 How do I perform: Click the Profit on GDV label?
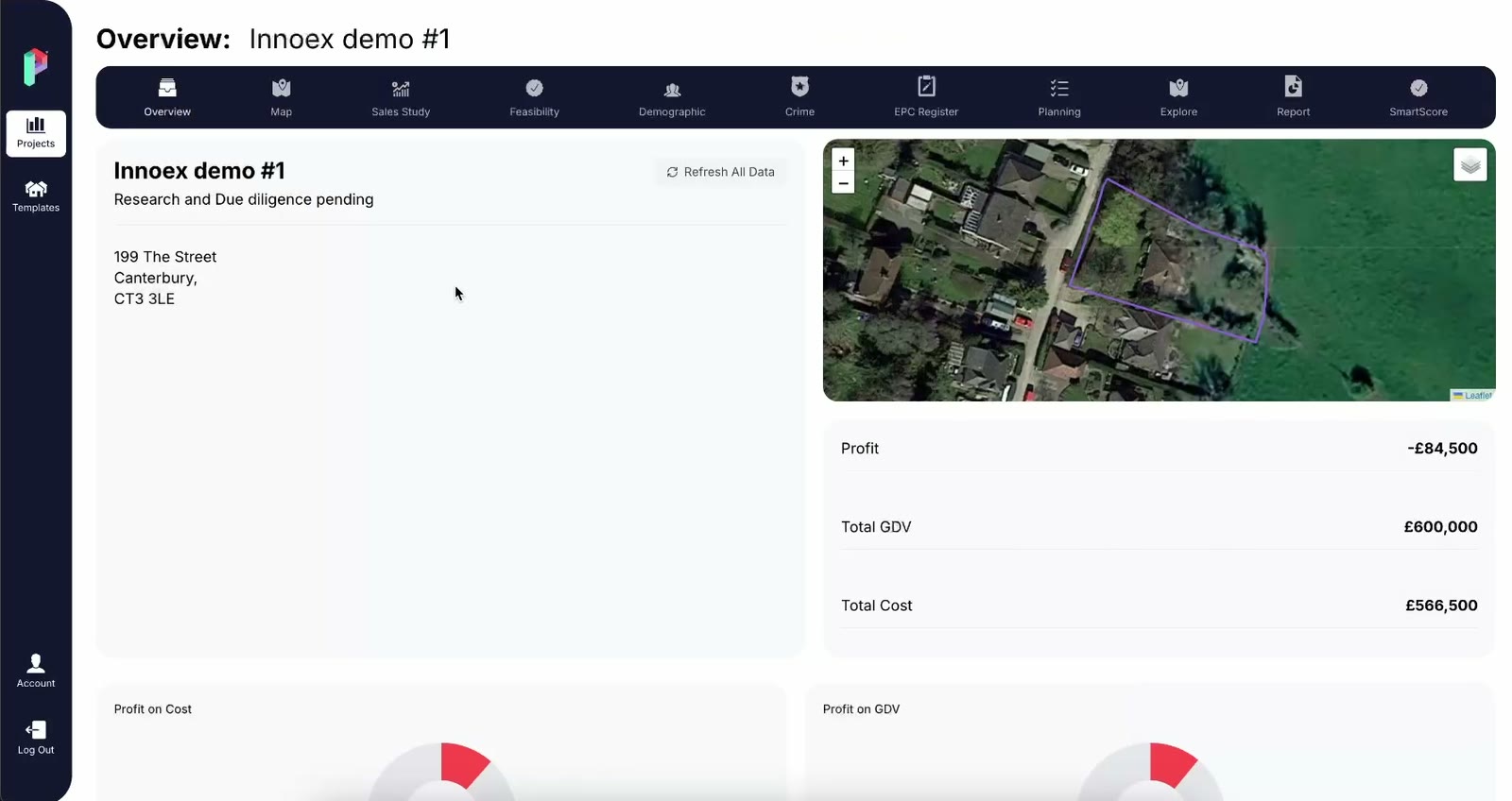pyautogui.click(x=861, y=709)
